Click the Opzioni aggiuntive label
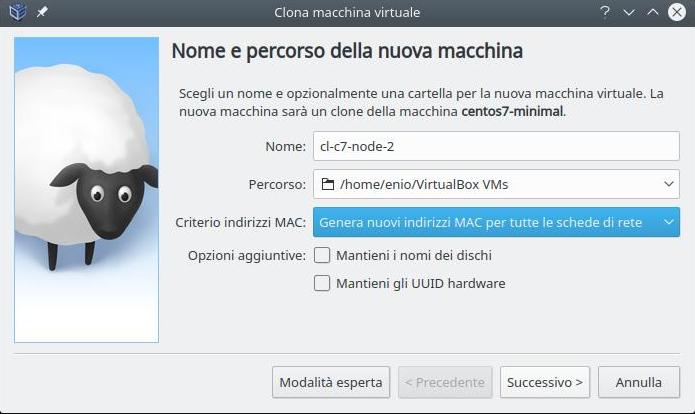 click(246, 255)
